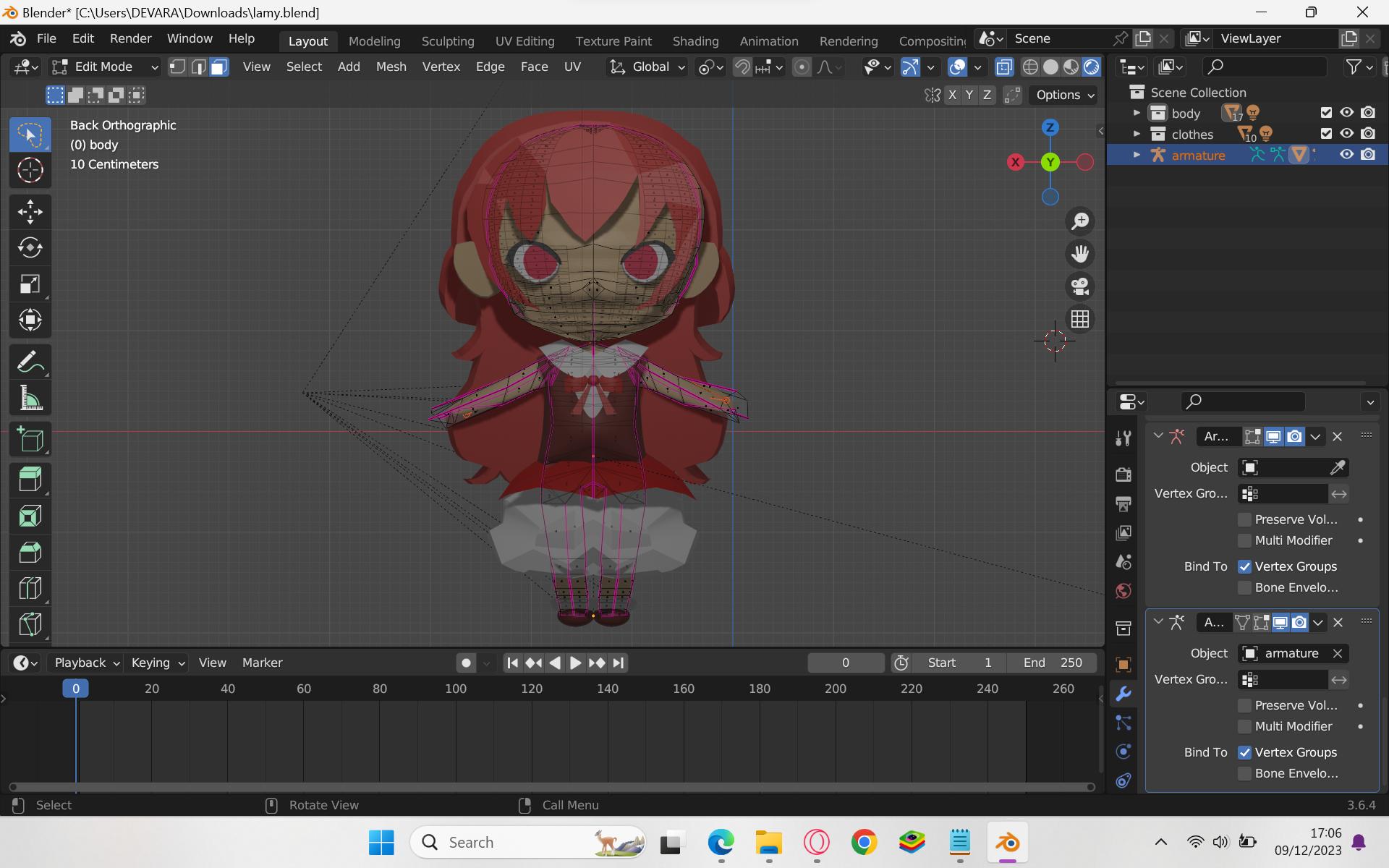Switch to the Shading workspace tab
Screen dimensions: 1389x868
point(693,38)
